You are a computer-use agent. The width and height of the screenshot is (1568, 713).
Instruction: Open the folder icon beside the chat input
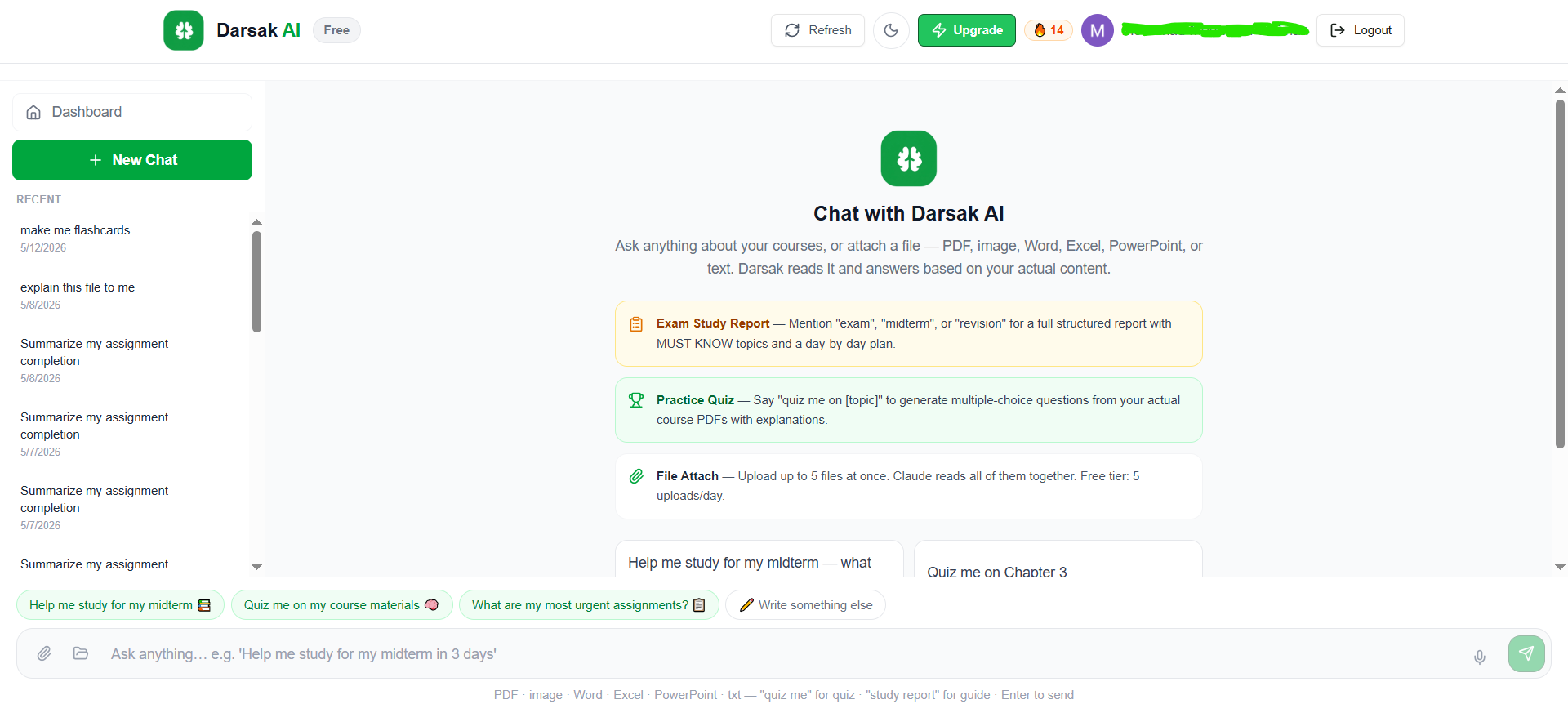pos(81,653)
